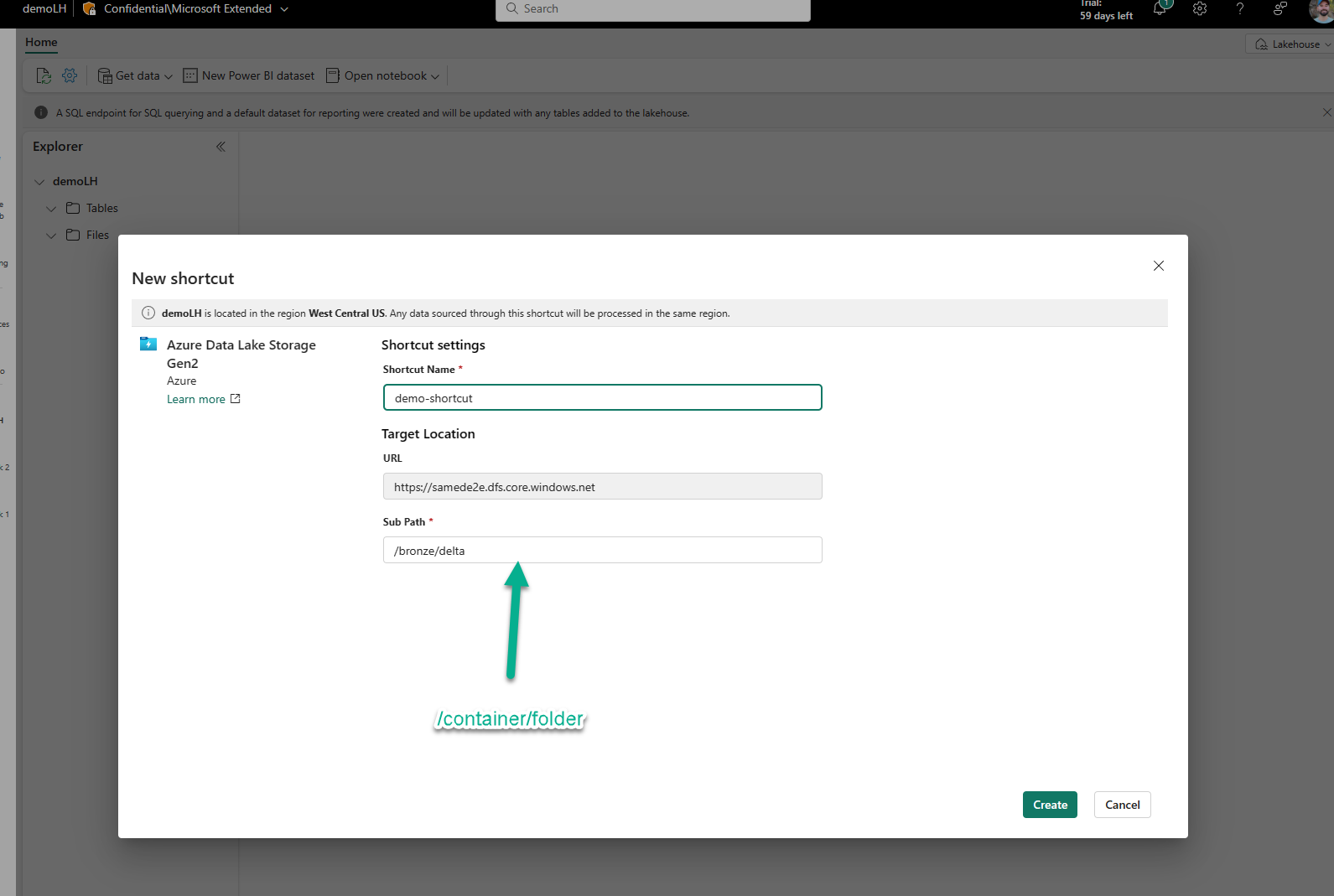Click the demoLH title in header

tap(44, 8)
